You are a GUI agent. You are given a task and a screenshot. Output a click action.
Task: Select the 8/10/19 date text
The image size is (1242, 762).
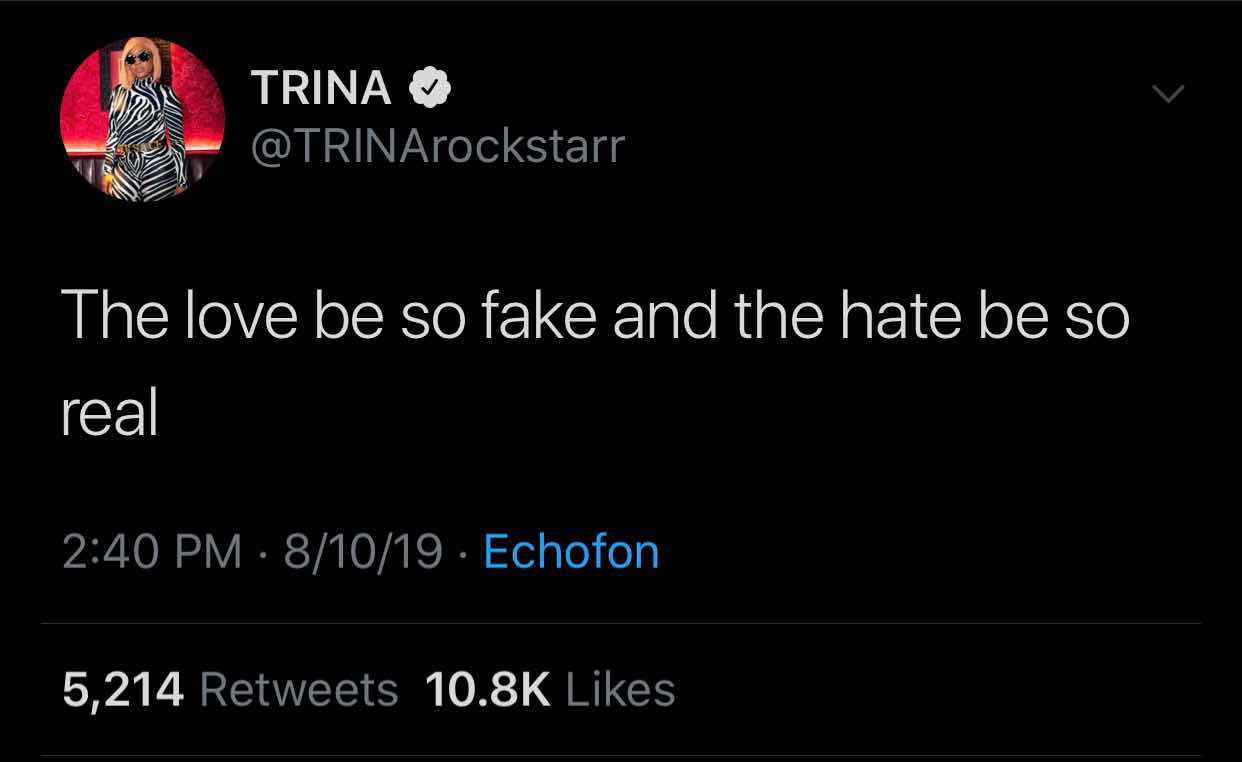click(363, 551)
